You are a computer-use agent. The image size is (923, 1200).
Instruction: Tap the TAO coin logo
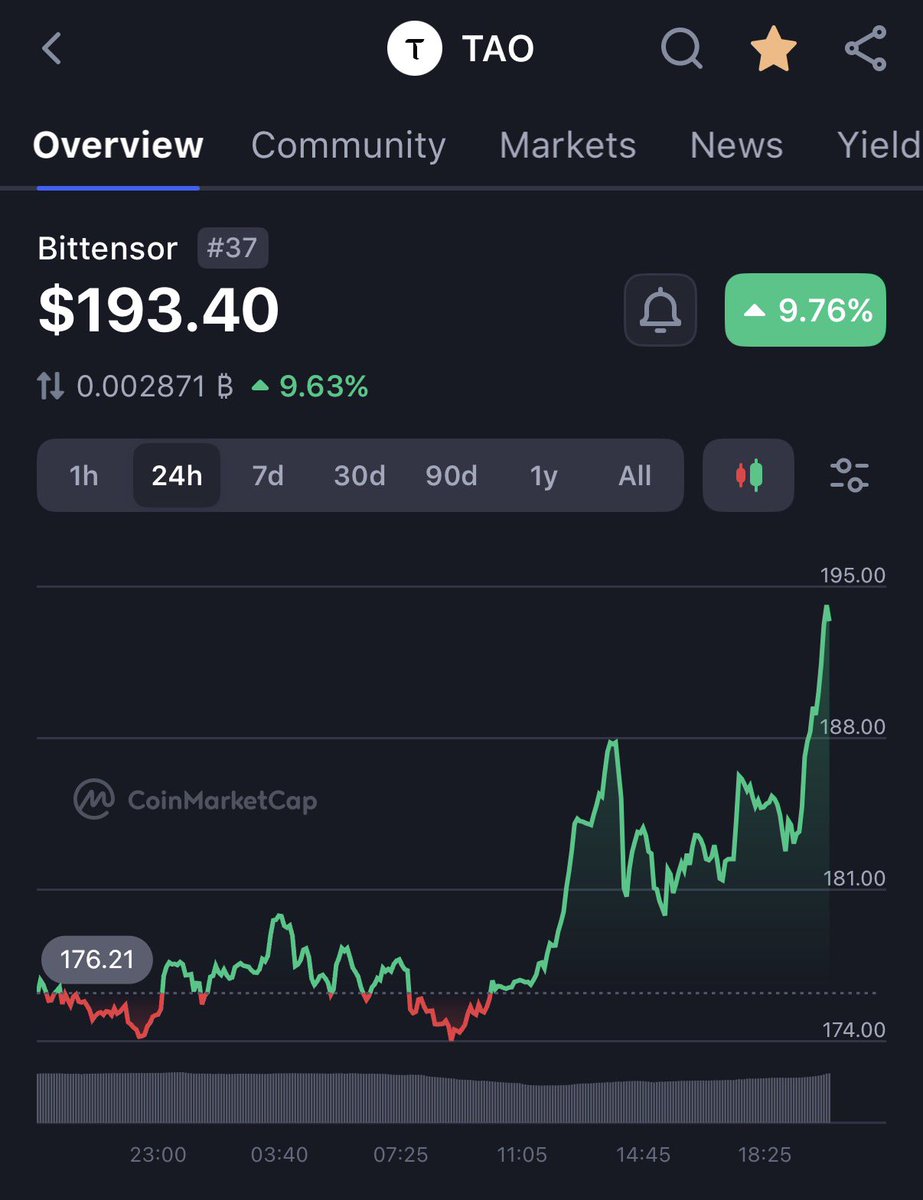coord(415,48)
